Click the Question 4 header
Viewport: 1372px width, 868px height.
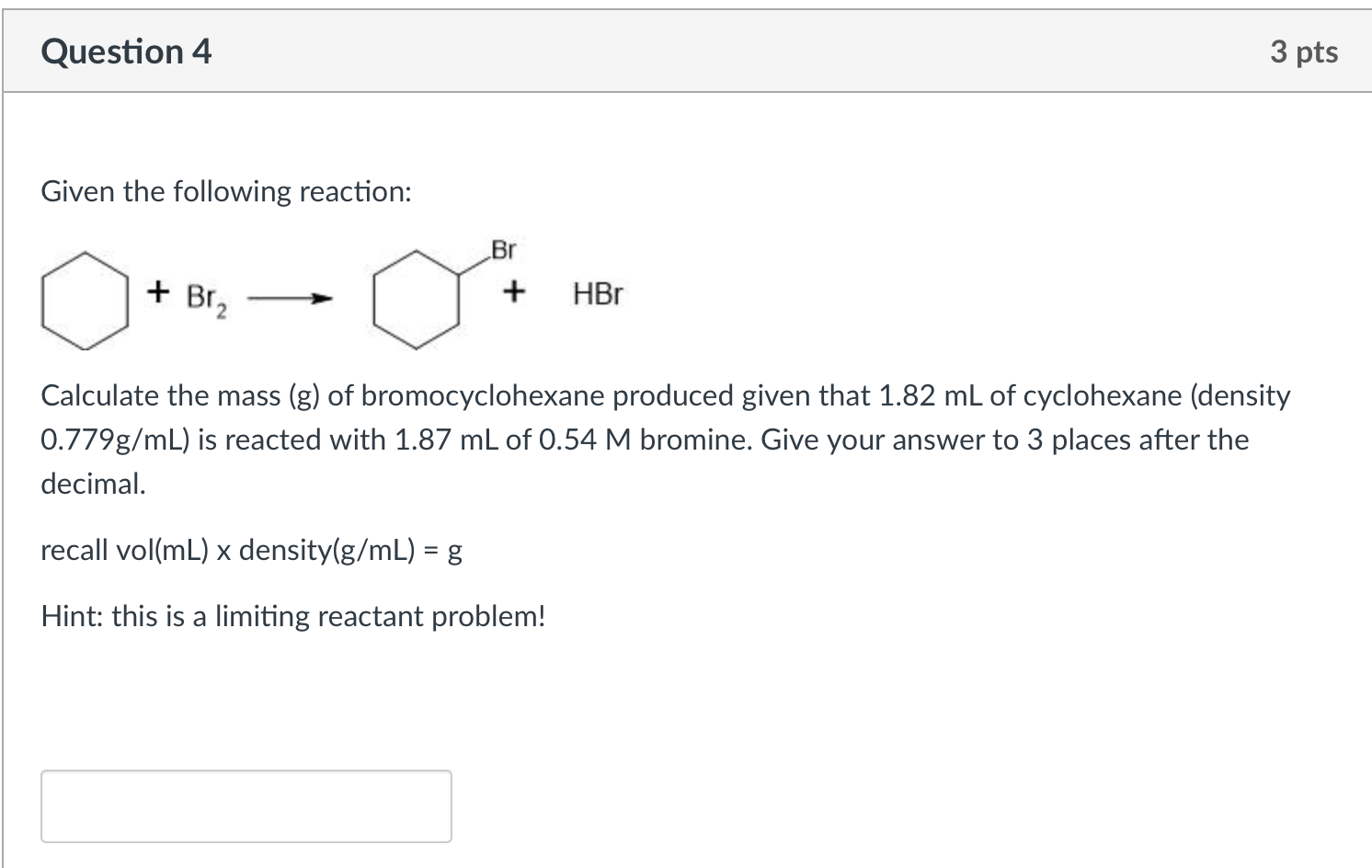125,52
